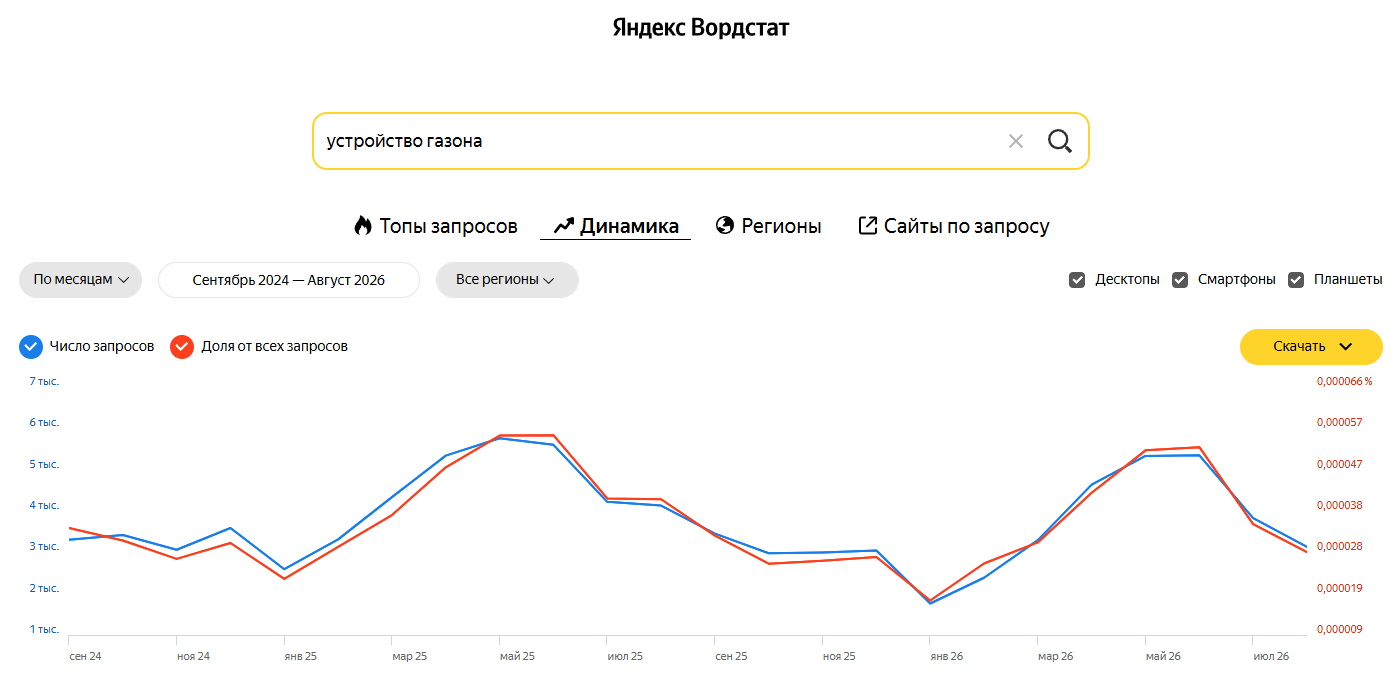Click the ноя 24 axis label
Image resolution: width=1397 pixels, height=684 pixels.
tap(193, 657)
